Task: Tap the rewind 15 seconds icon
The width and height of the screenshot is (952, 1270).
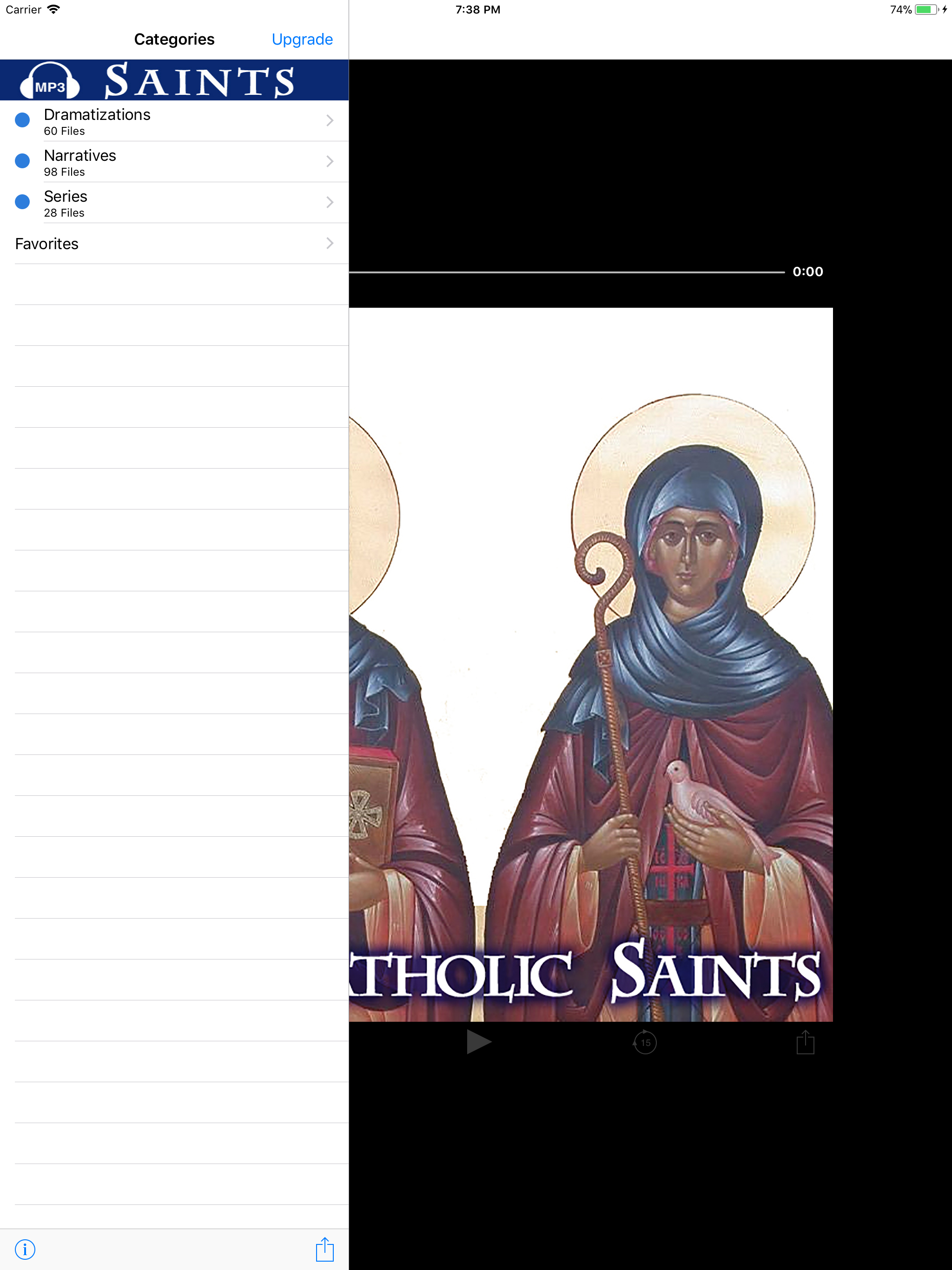Action: 645,1042
